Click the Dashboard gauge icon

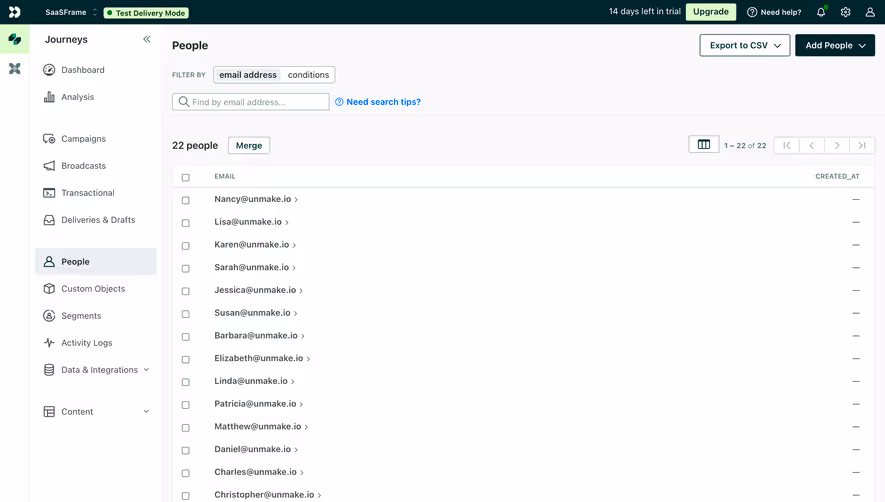click(x=49, y=70)
